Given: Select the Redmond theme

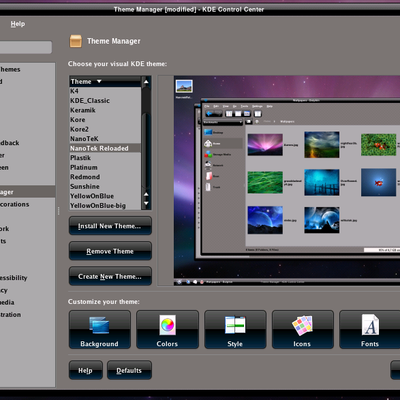Looking at the screenshot, I should (x=105, y=177).
